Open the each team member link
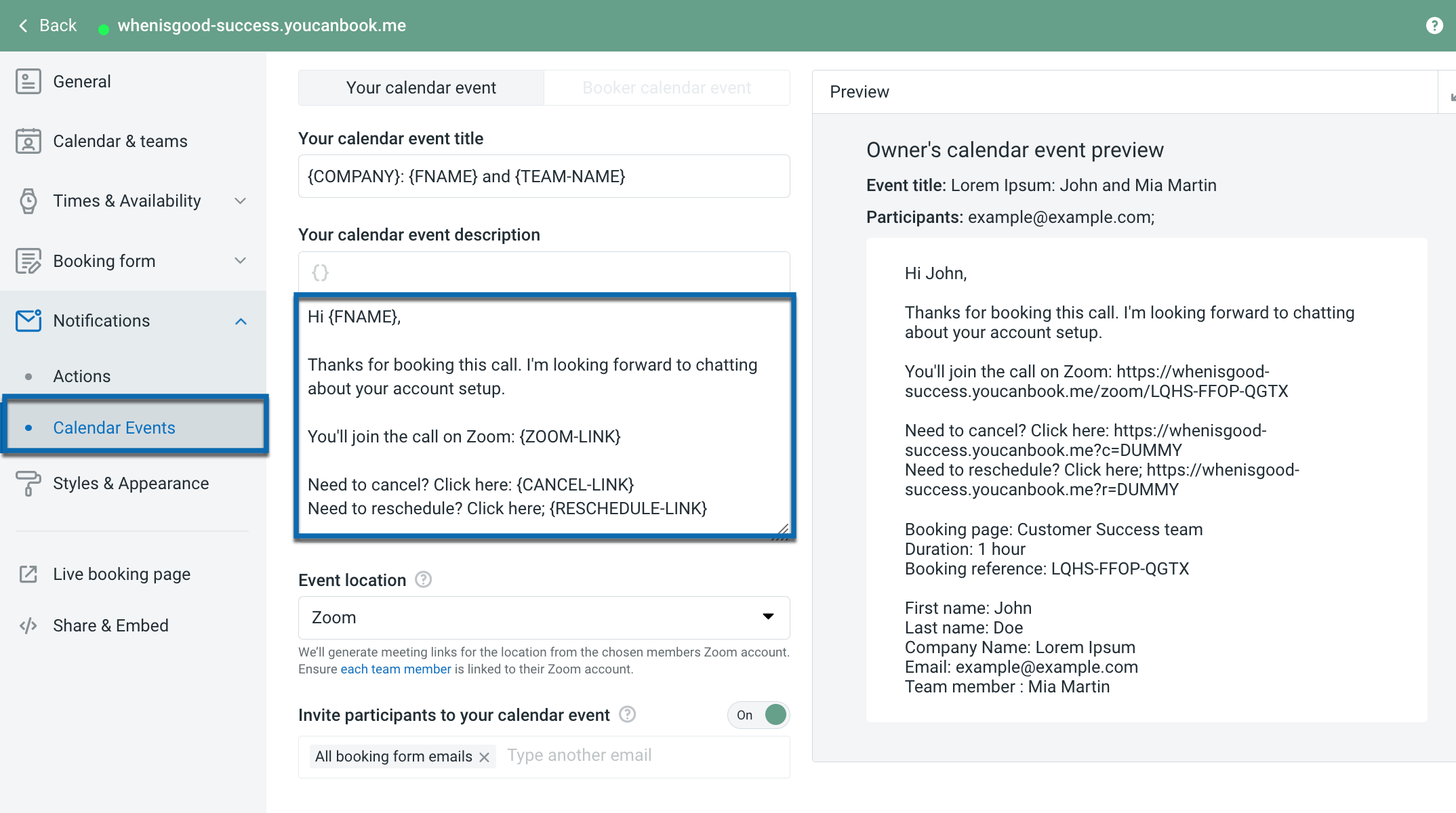This screenshot has width=1456, height=813. pos(395,669)
